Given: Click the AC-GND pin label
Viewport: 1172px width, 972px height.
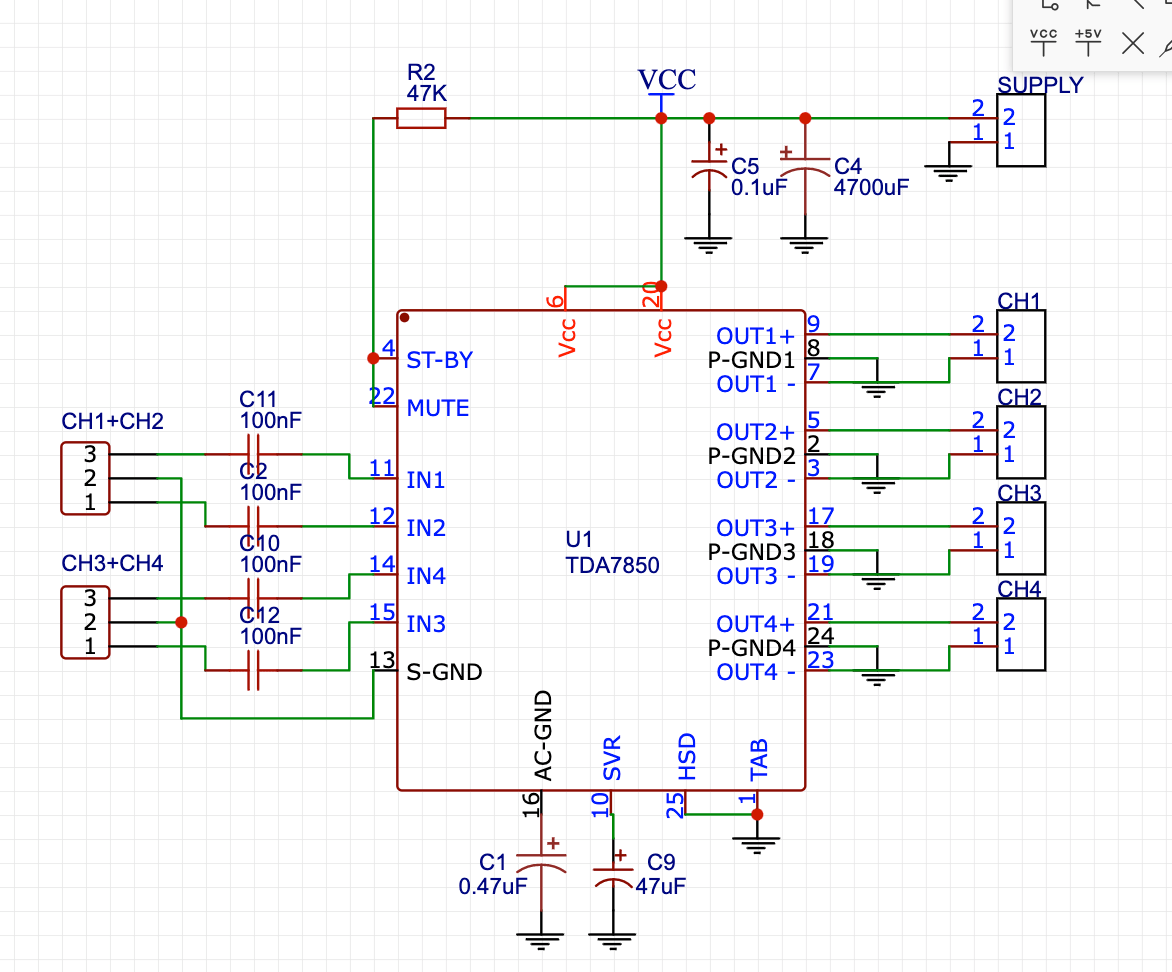Looking at the screenshot, I should (x=543, y=736).
